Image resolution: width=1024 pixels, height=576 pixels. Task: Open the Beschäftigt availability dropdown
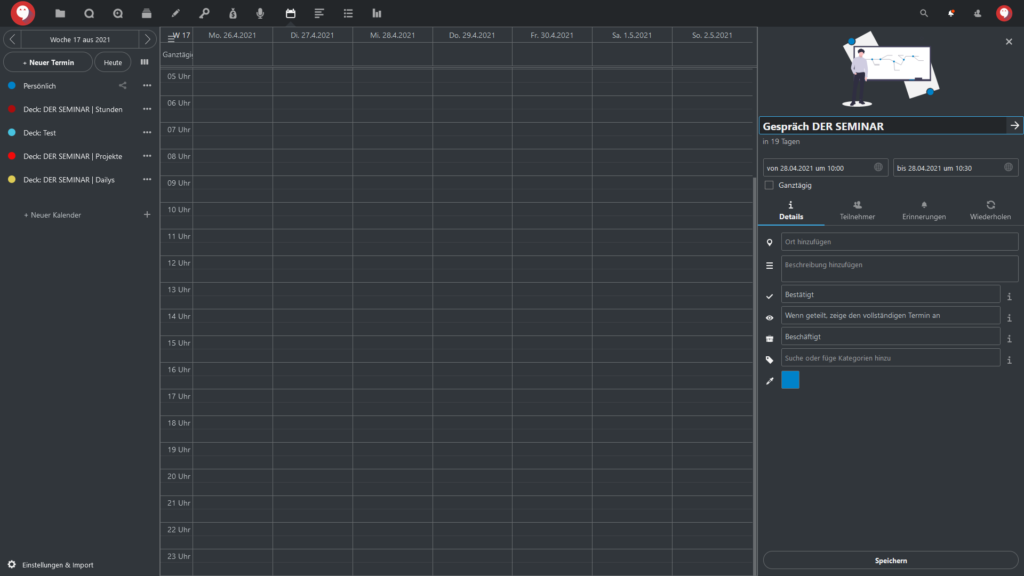pos(890,337)
